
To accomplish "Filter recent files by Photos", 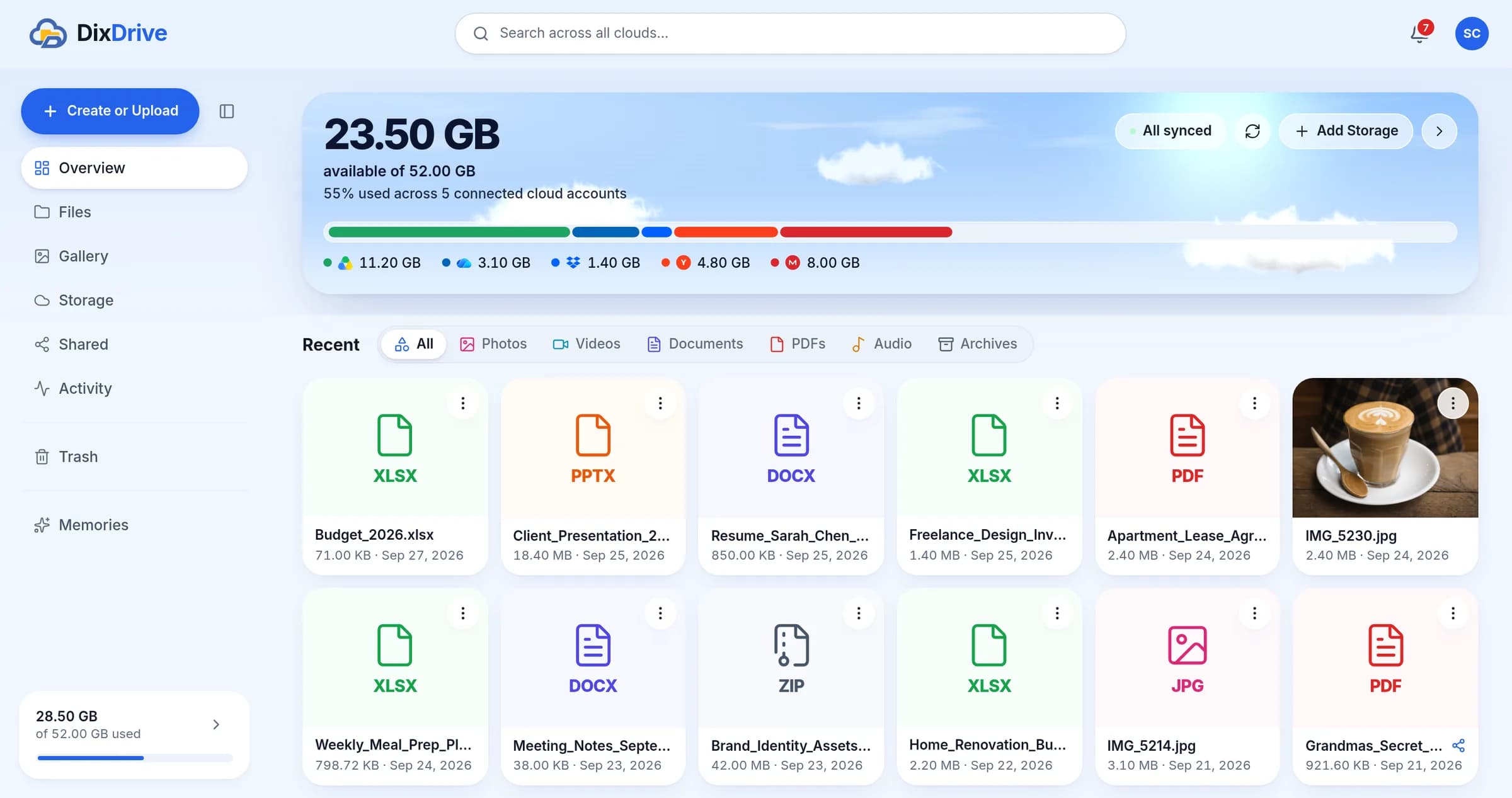I will 493,344.
